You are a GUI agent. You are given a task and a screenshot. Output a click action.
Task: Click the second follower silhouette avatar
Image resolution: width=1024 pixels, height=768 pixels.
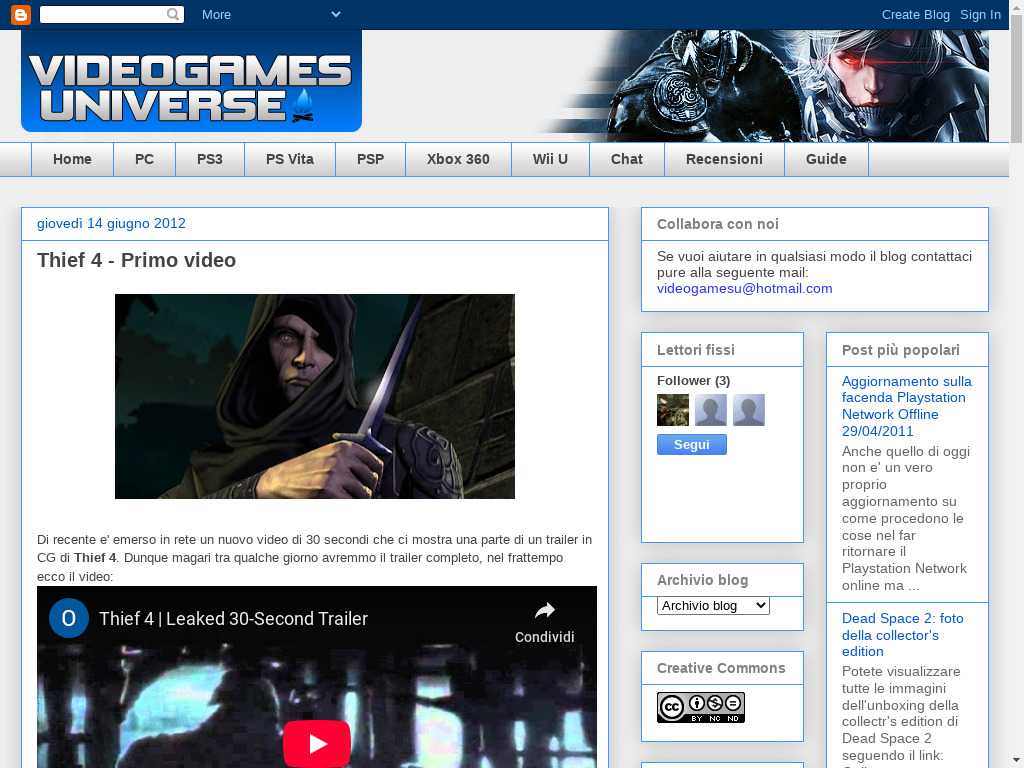click(x=711, y=410)
